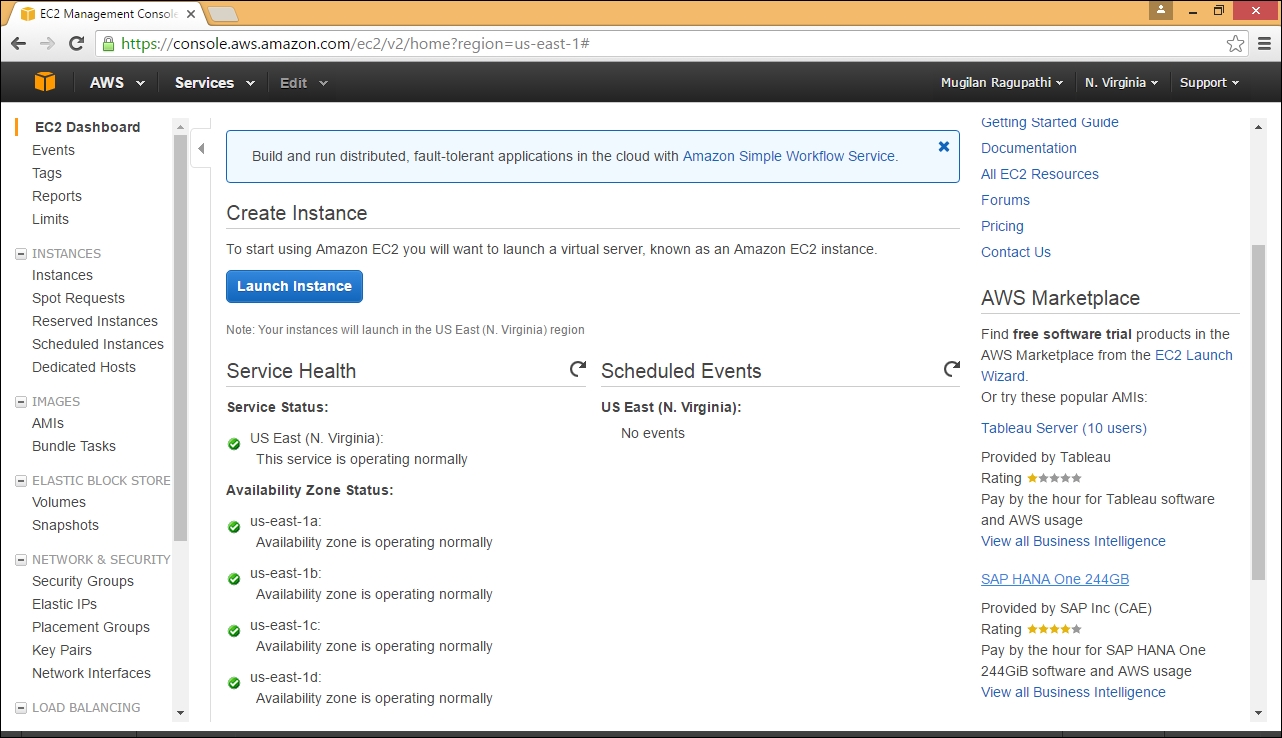Image resolution: width=1282 pixels, height=738 pixels.
Task: Click the green check next to us-east-1a
Action: 234,527
